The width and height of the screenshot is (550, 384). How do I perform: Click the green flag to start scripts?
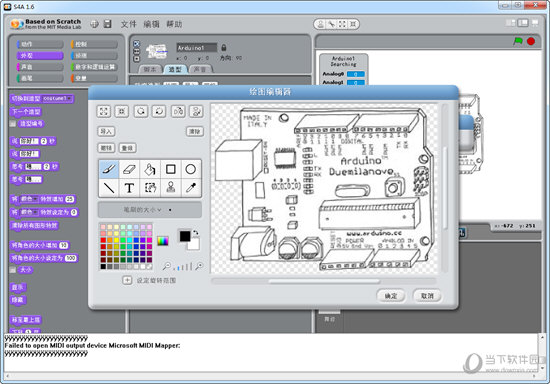pyautogui.click(x=518, y=41)
